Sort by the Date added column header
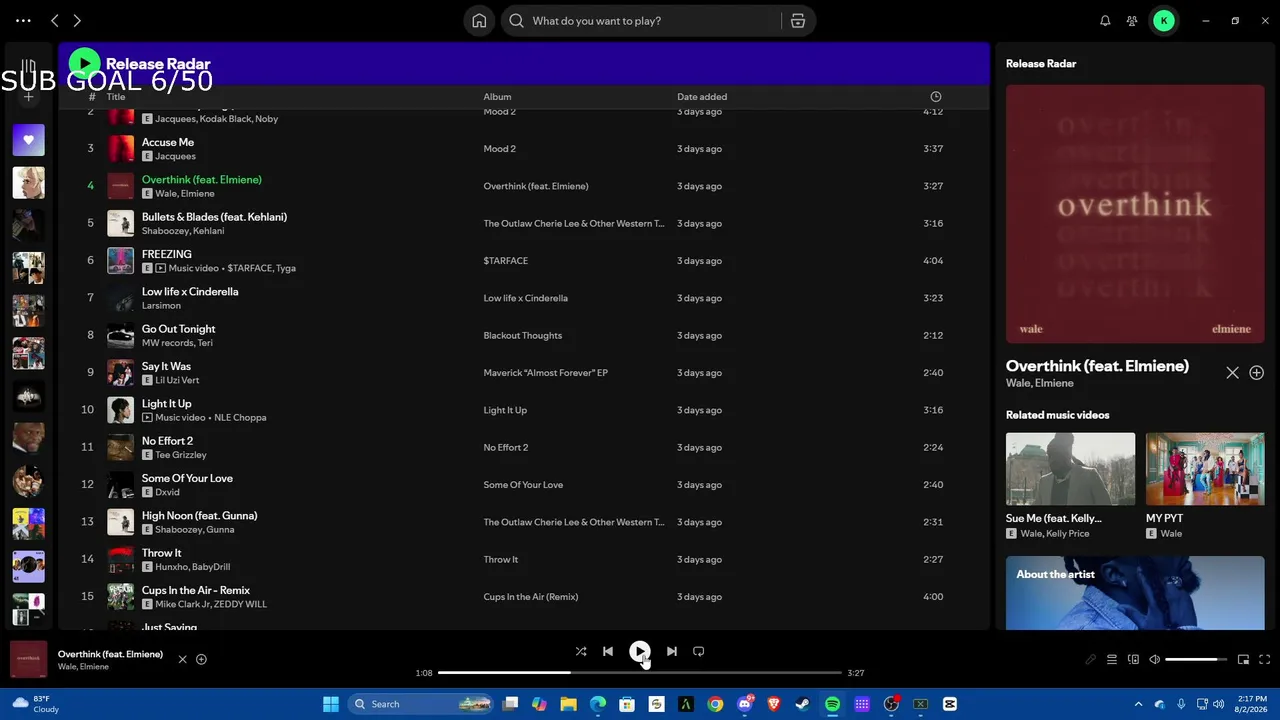1280x720 pixels. tap(702, 97)
